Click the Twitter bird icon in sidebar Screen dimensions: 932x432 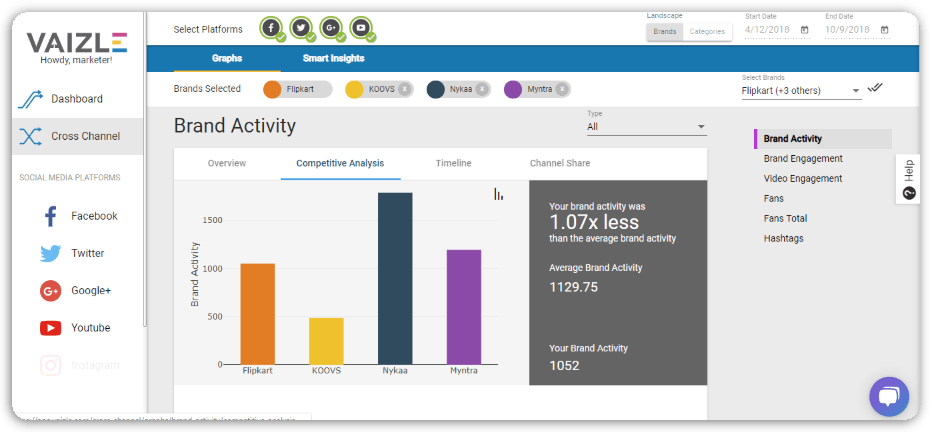51,254
